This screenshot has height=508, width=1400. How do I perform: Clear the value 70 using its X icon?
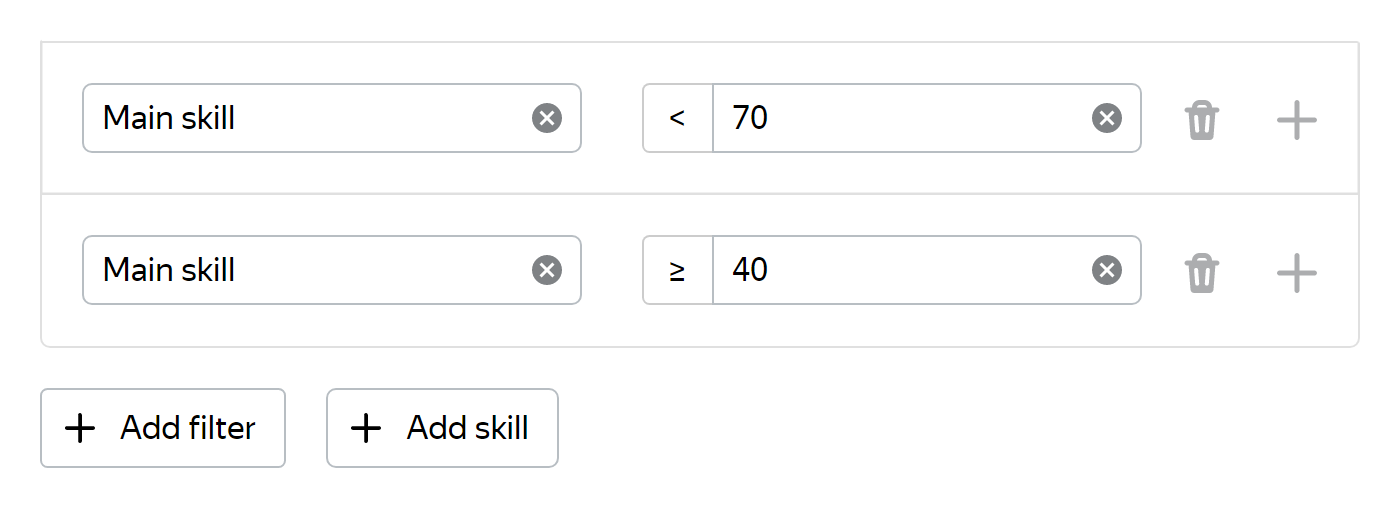1106,119
